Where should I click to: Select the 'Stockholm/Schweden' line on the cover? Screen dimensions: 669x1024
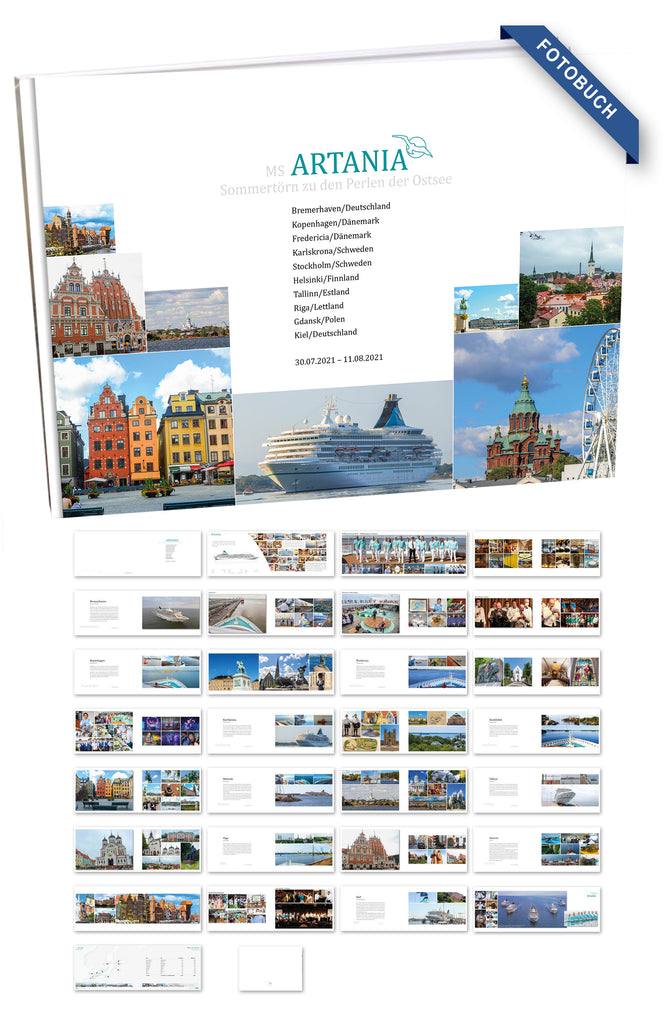tap(333, 264)
